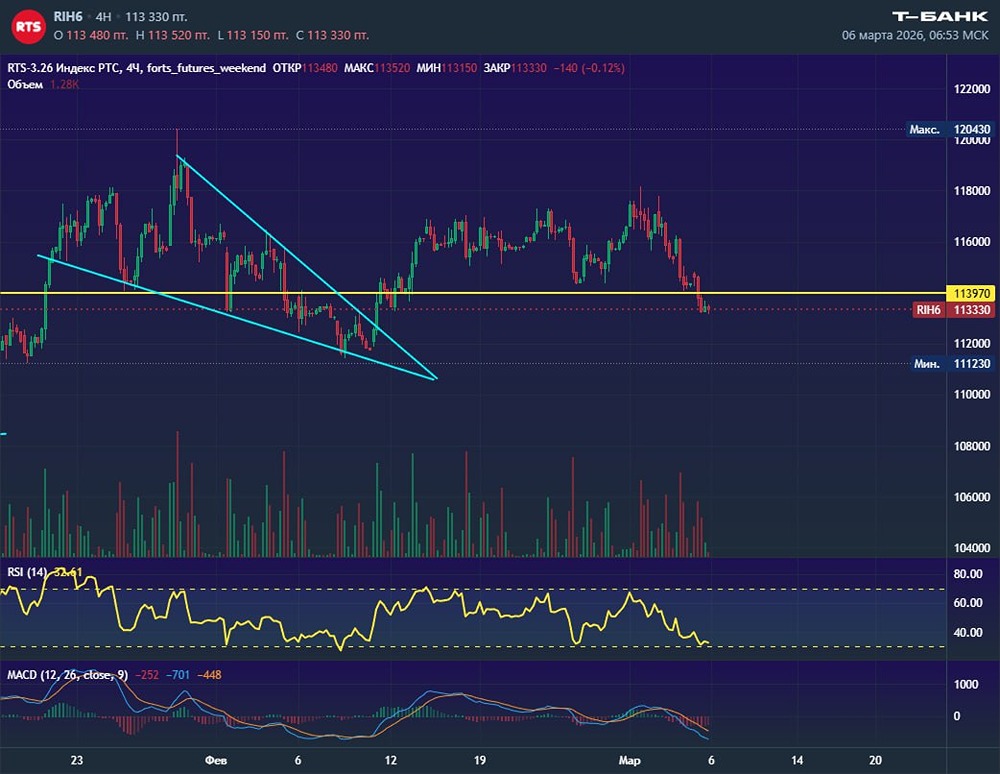Click the MACD value −448
1000x774 pixels.
tap(209, 675)
